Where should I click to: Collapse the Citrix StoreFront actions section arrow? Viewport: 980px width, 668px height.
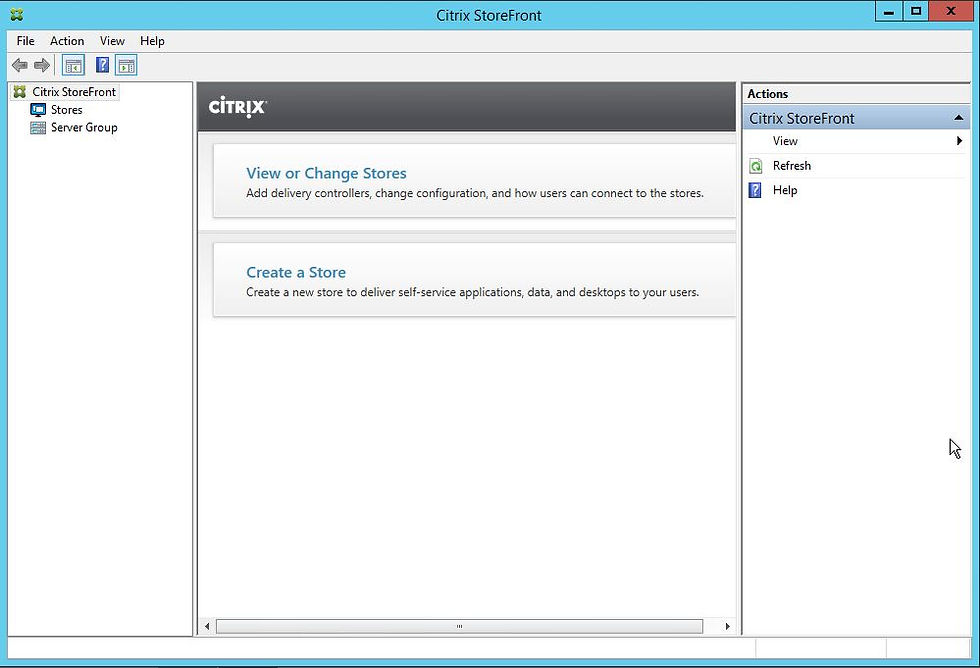959,118
